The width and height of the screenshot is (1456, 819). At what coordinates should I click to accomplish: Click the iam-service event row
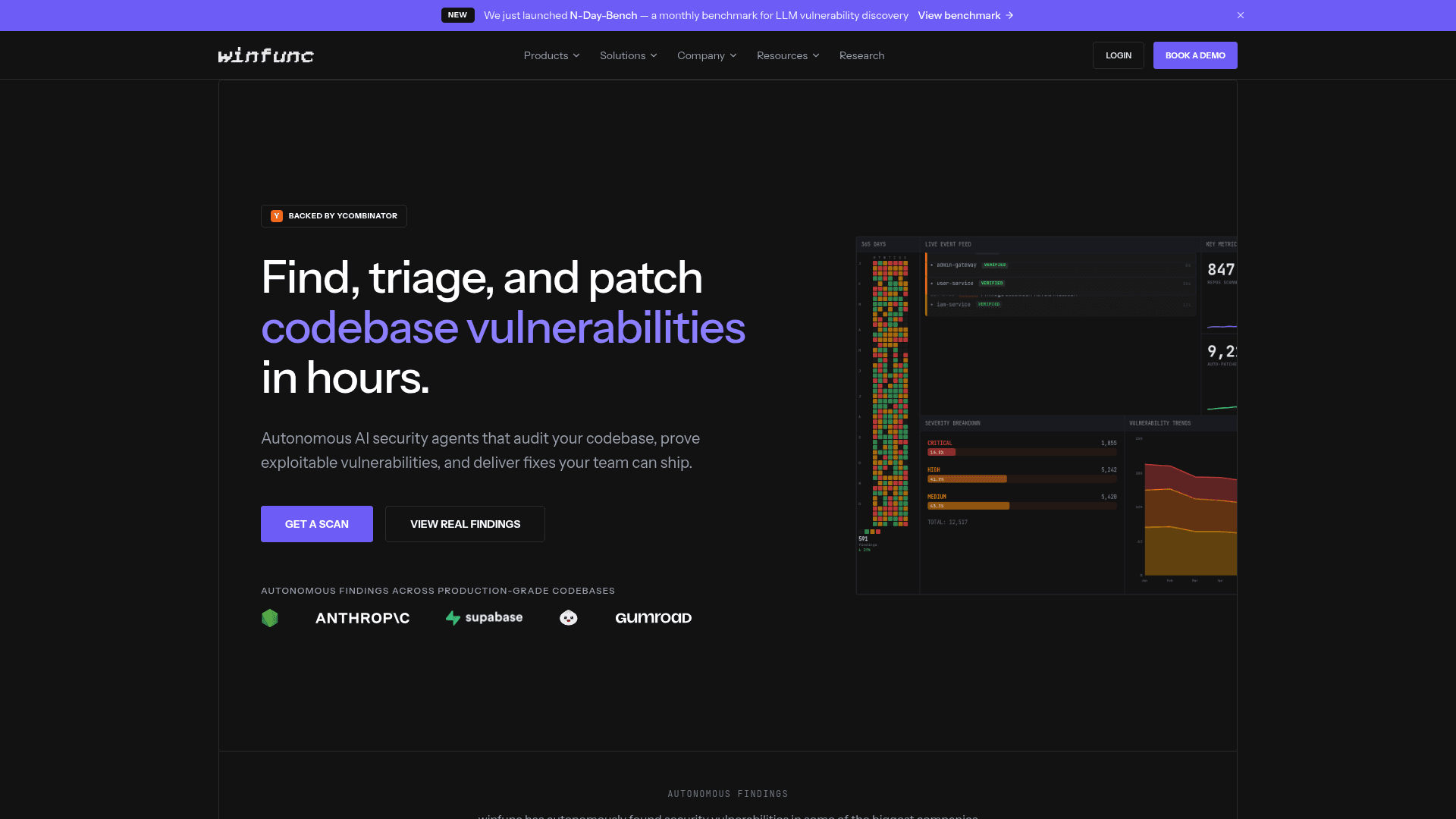pos(1060,304)
